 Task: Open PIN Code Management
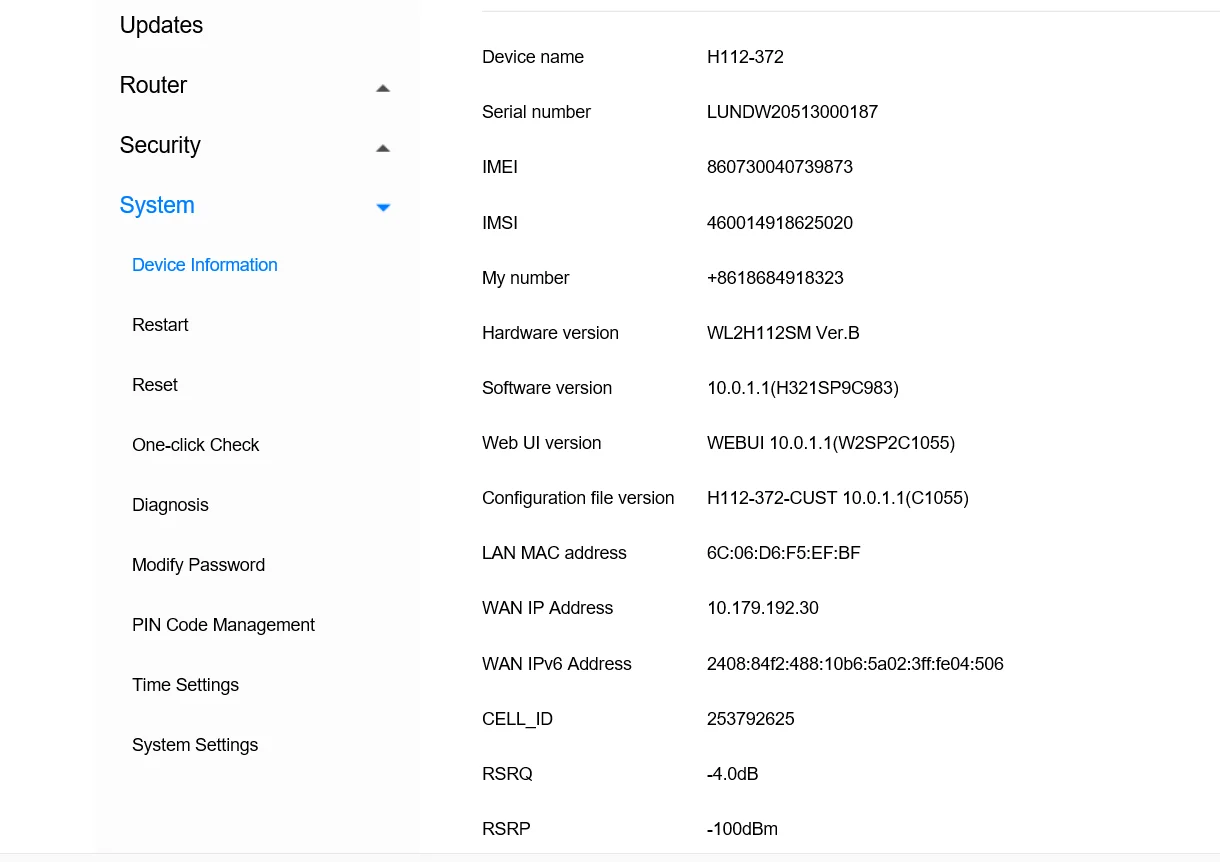[223, 625]
